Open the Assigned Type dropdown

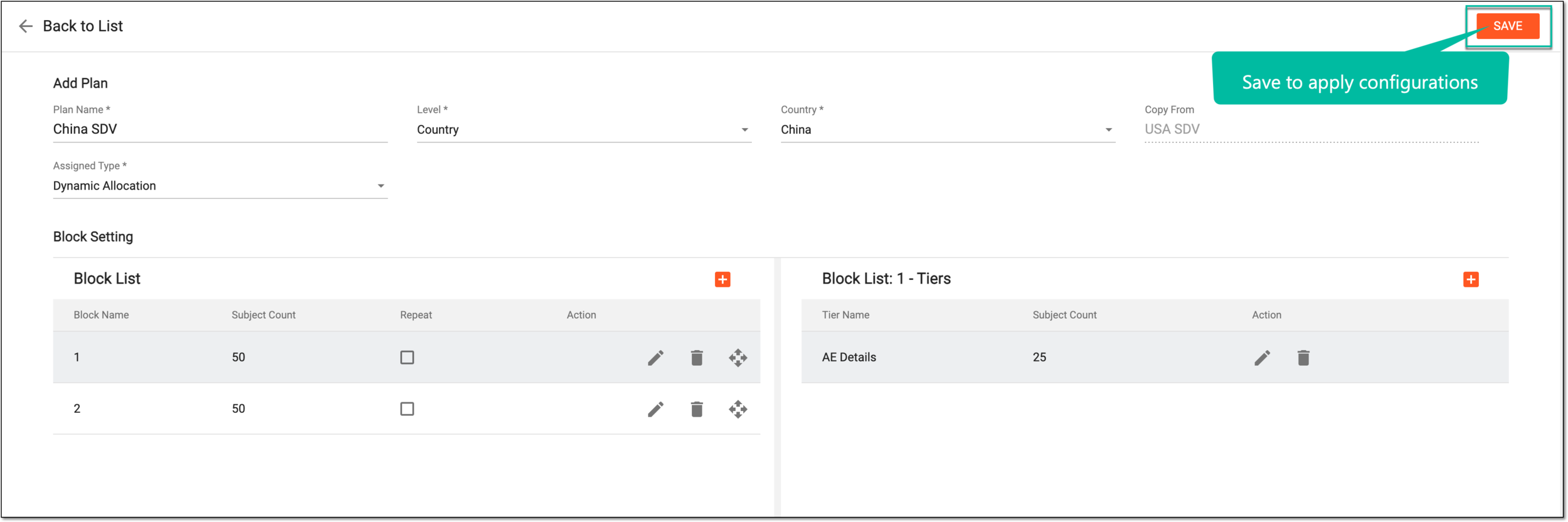(220, 186)
